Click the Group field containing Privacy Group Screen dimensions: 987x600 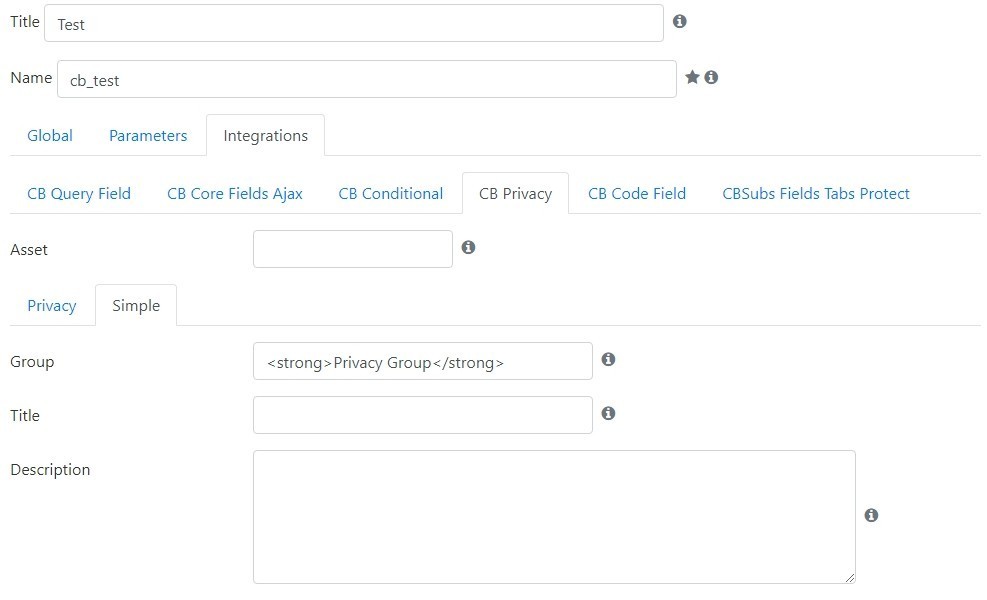(x=422, y=361)
